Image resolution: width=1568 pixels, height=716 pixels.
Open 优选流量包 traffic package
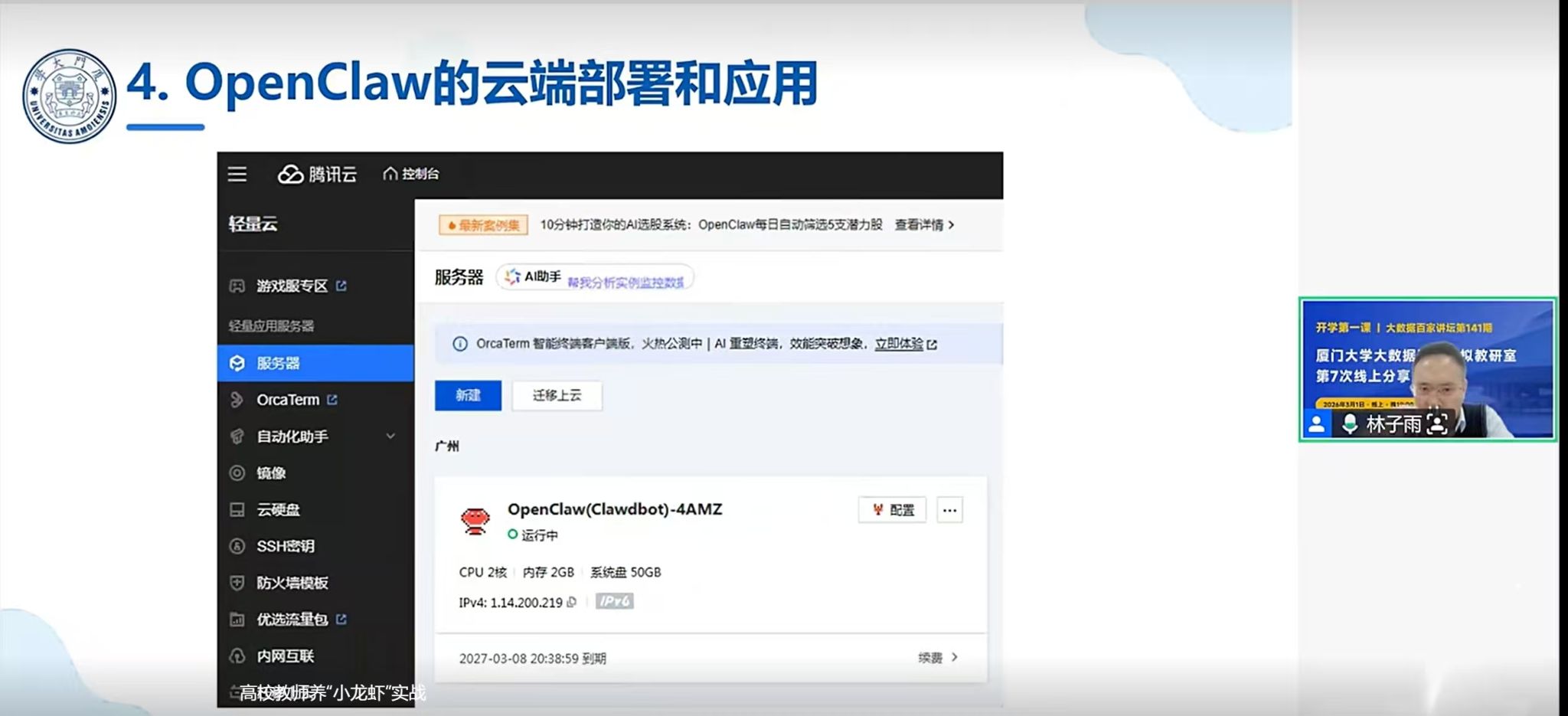point(292,620)
